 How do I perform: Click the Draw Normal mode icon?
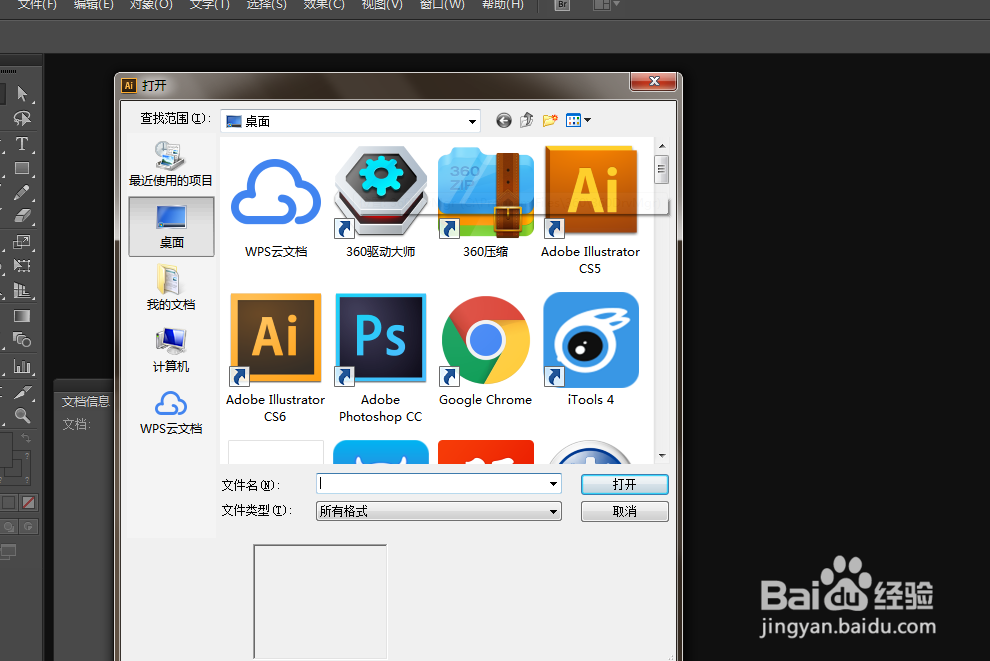coord(9,527)
